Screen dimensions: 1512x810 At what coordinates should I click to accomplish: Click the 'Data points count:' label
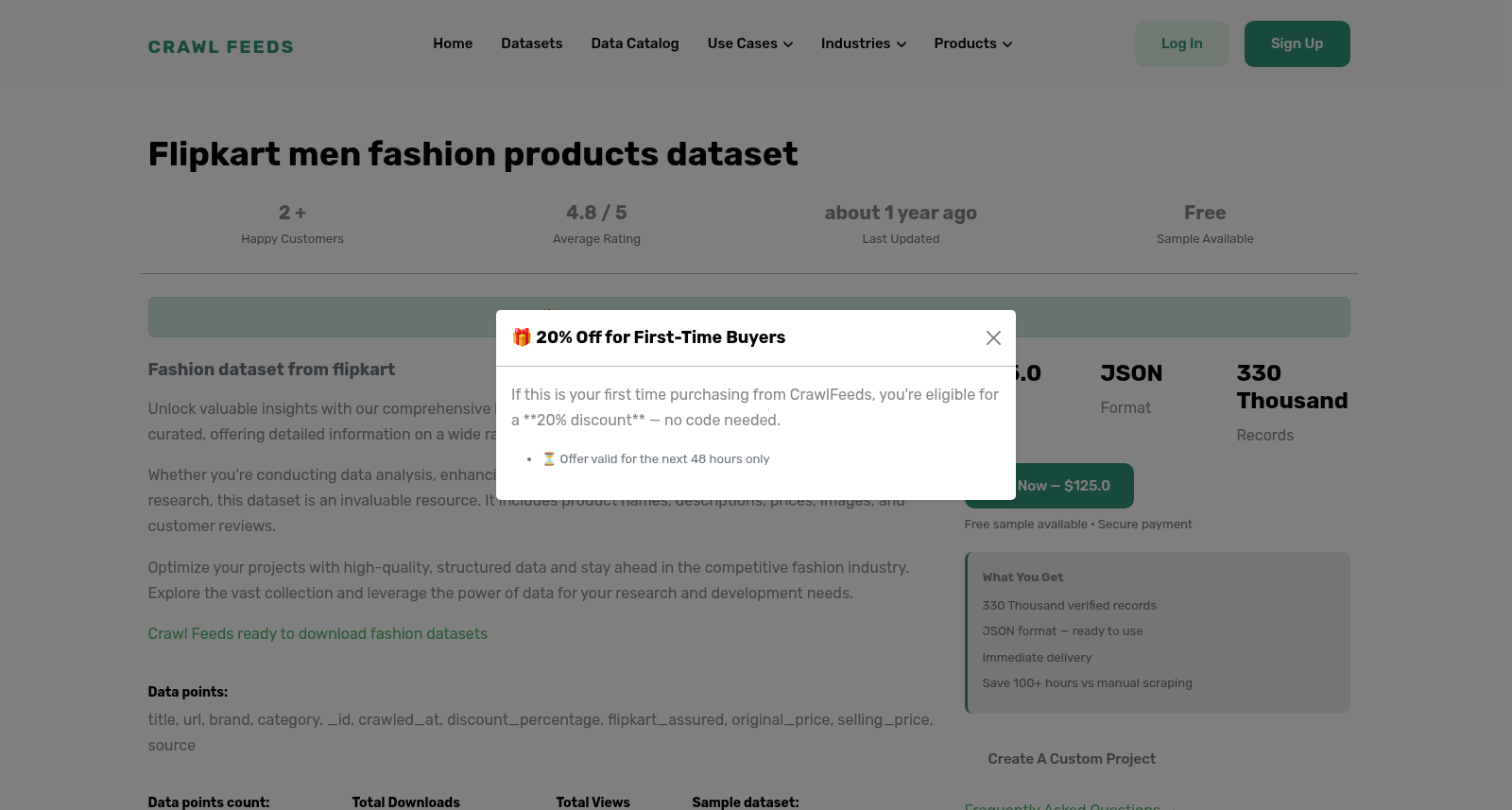(x=209, y=802)
